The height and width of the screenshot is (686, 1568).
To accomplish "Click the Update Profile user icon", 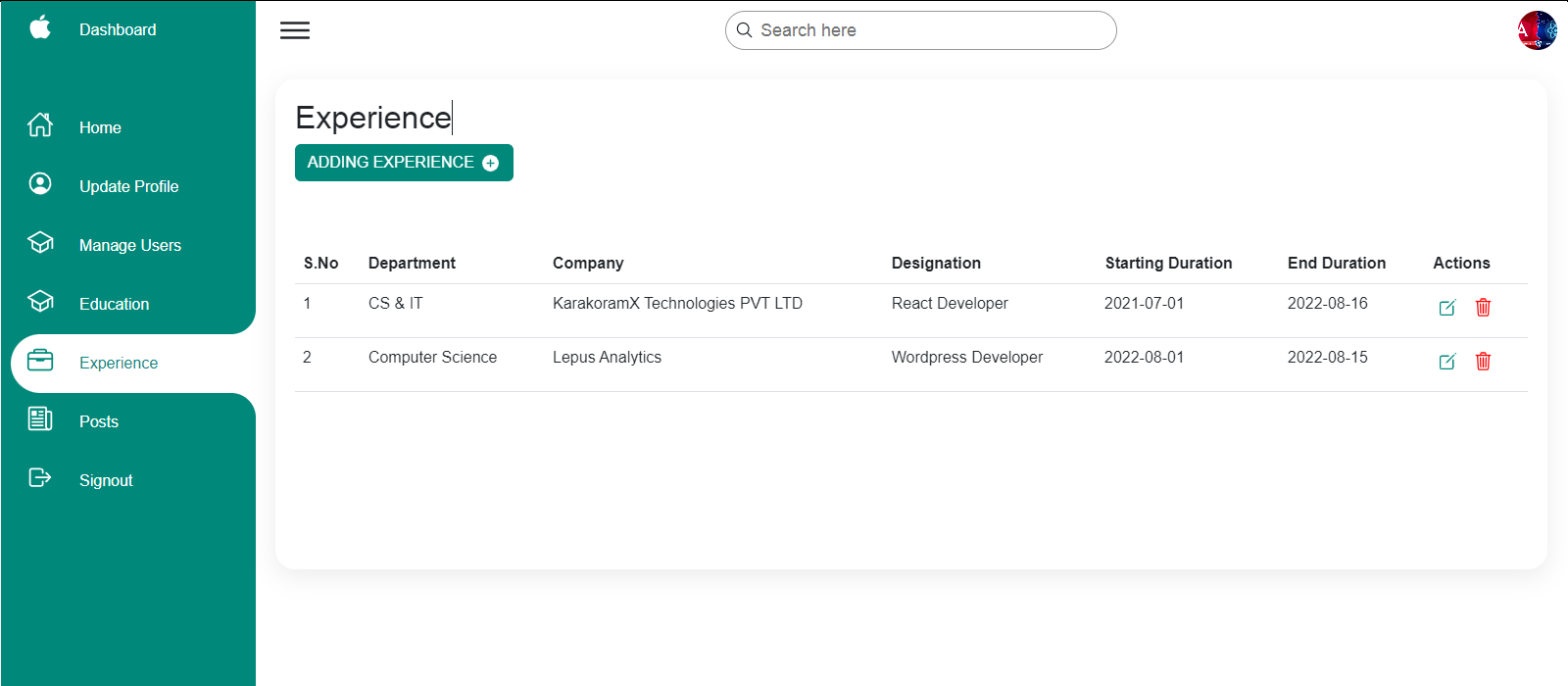I will 40,183.
